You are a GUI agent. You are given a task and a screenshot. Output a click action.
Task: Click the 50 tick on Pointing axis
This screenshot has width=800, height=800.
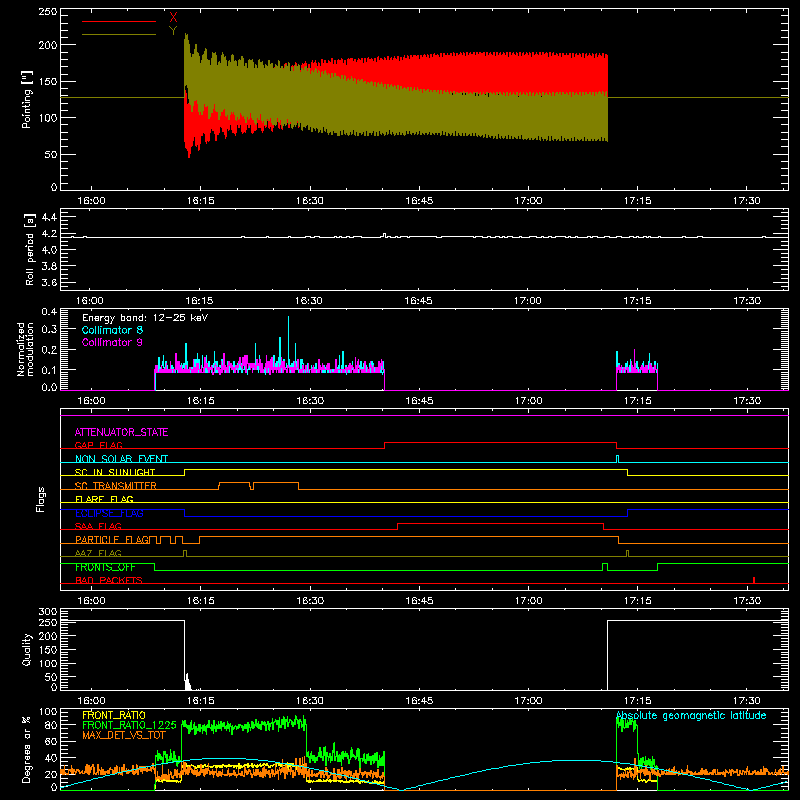pos(51,155)
